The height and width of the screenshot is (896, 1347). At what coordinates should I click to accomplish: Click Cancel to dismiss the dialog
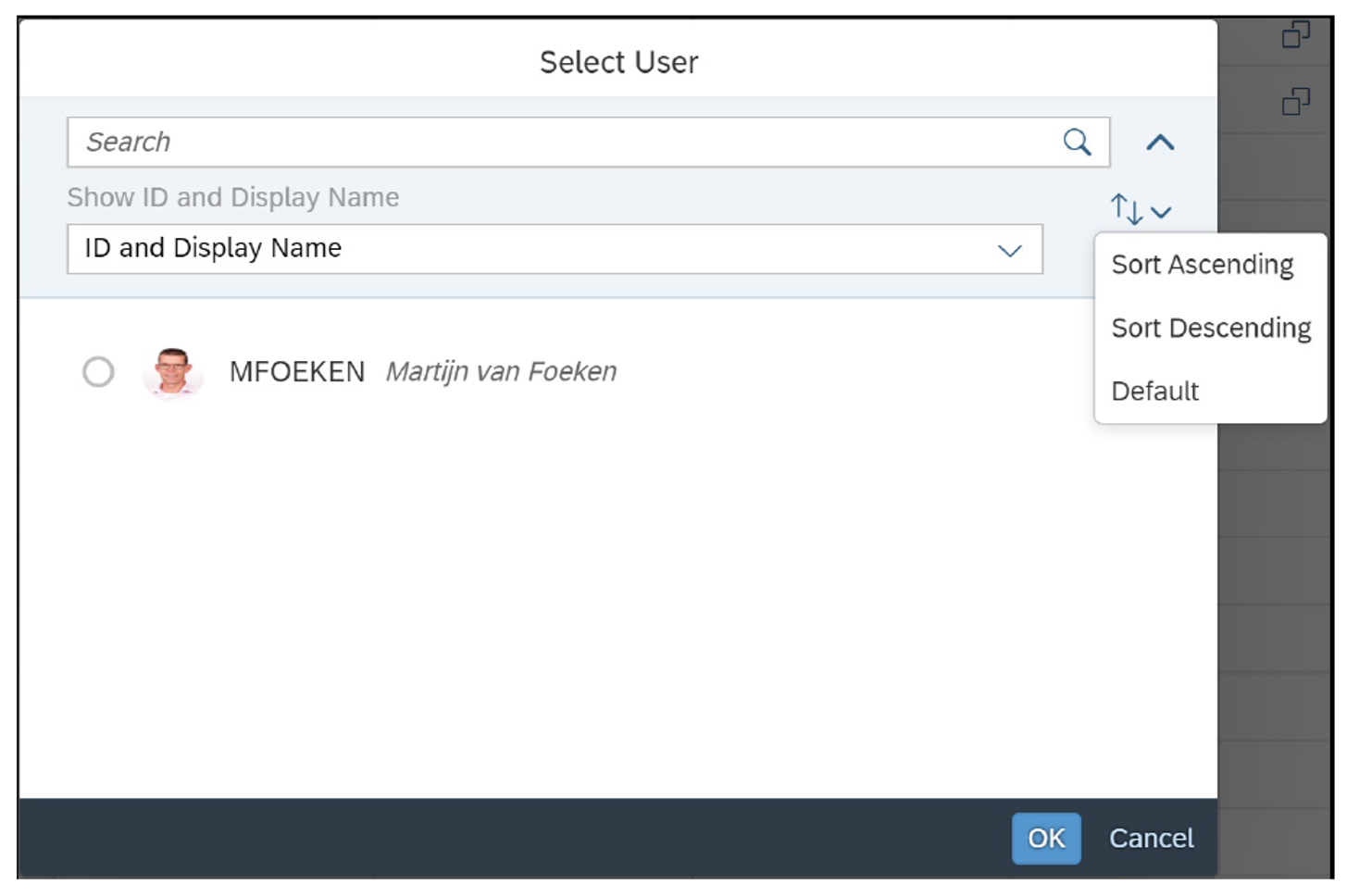pos(1151,838)
